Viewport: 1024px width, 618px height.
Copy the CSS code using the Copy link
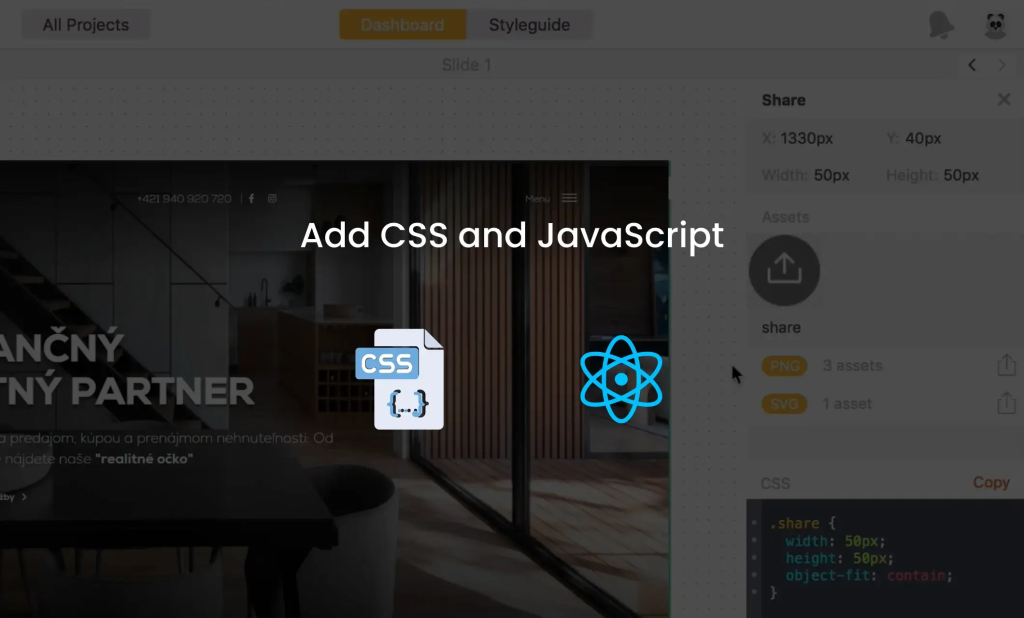991,482
